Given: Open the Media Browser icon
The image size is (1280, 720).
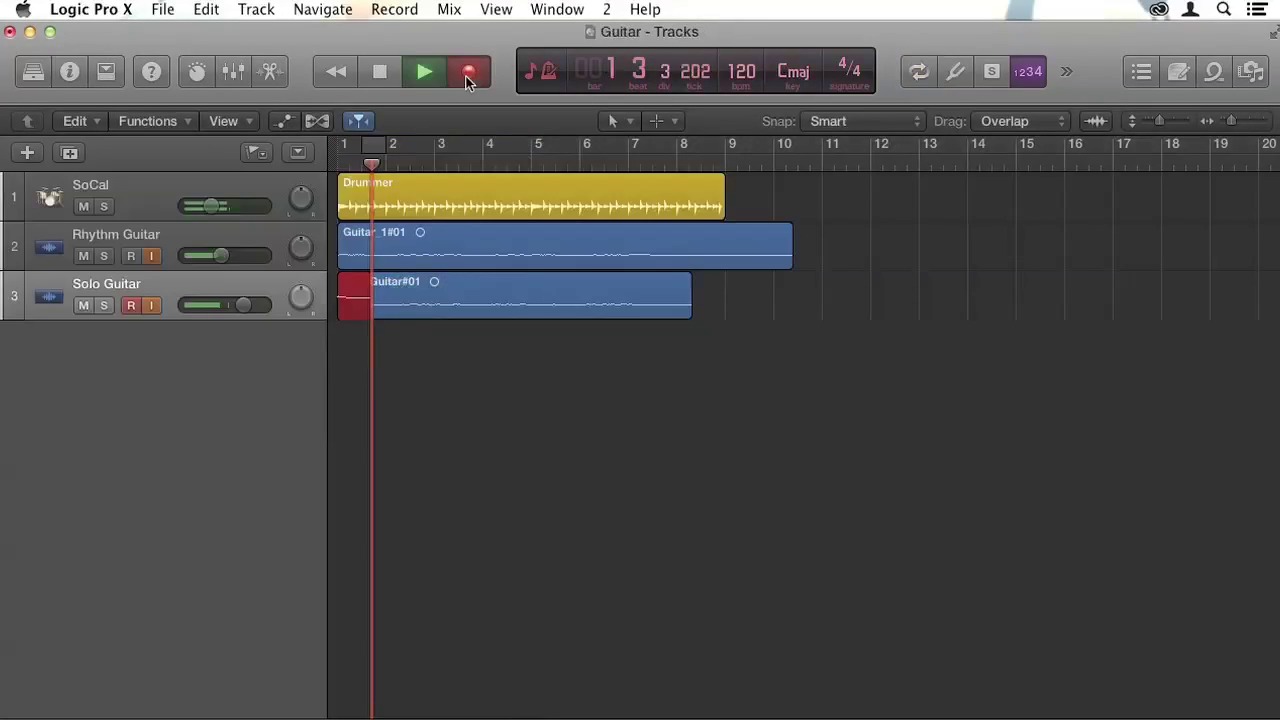Looking at the screenshot, I should coord(1250,71).
